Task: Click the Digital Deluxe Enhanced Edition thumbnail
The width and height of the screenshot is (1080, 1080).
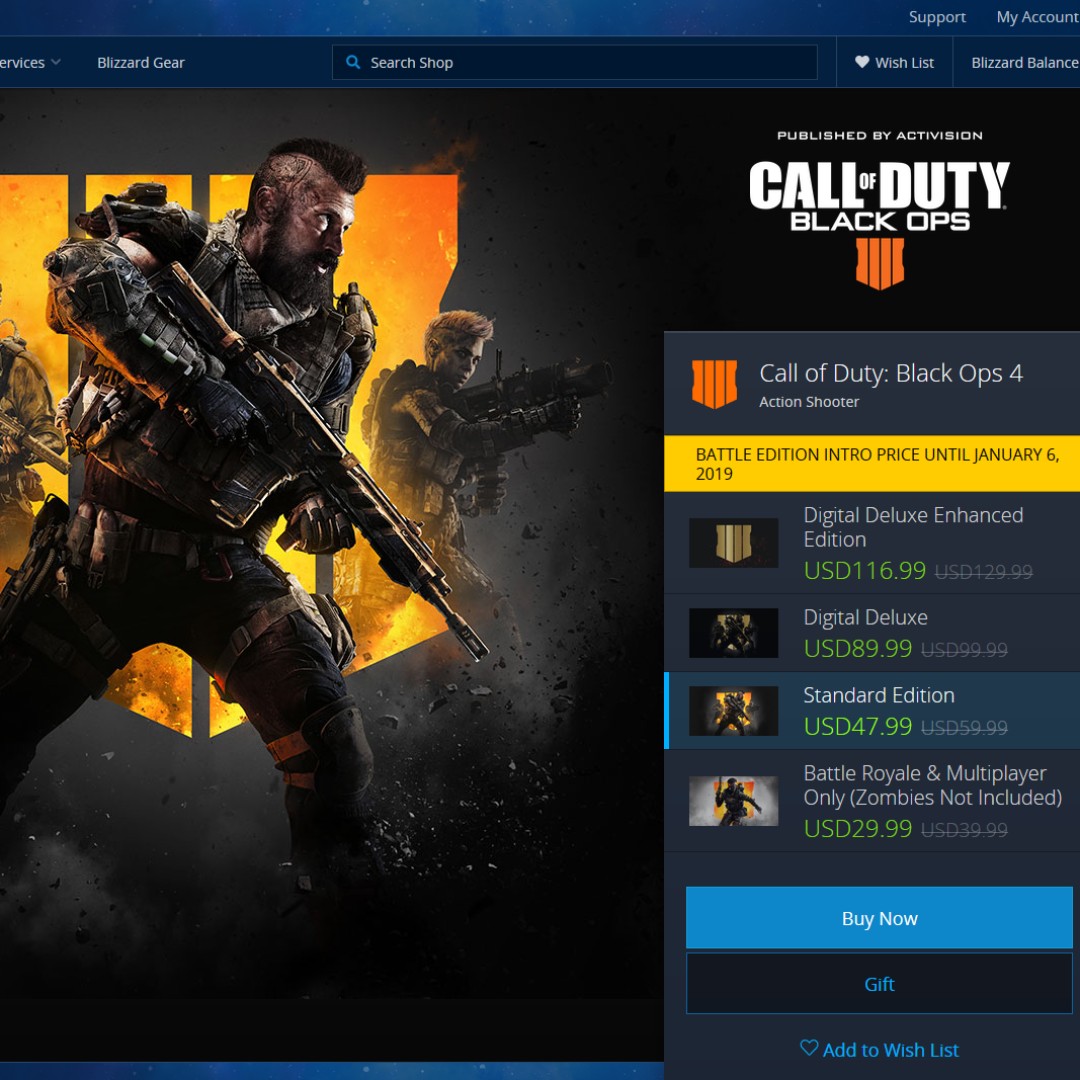Action: click(x=734, y=543)
